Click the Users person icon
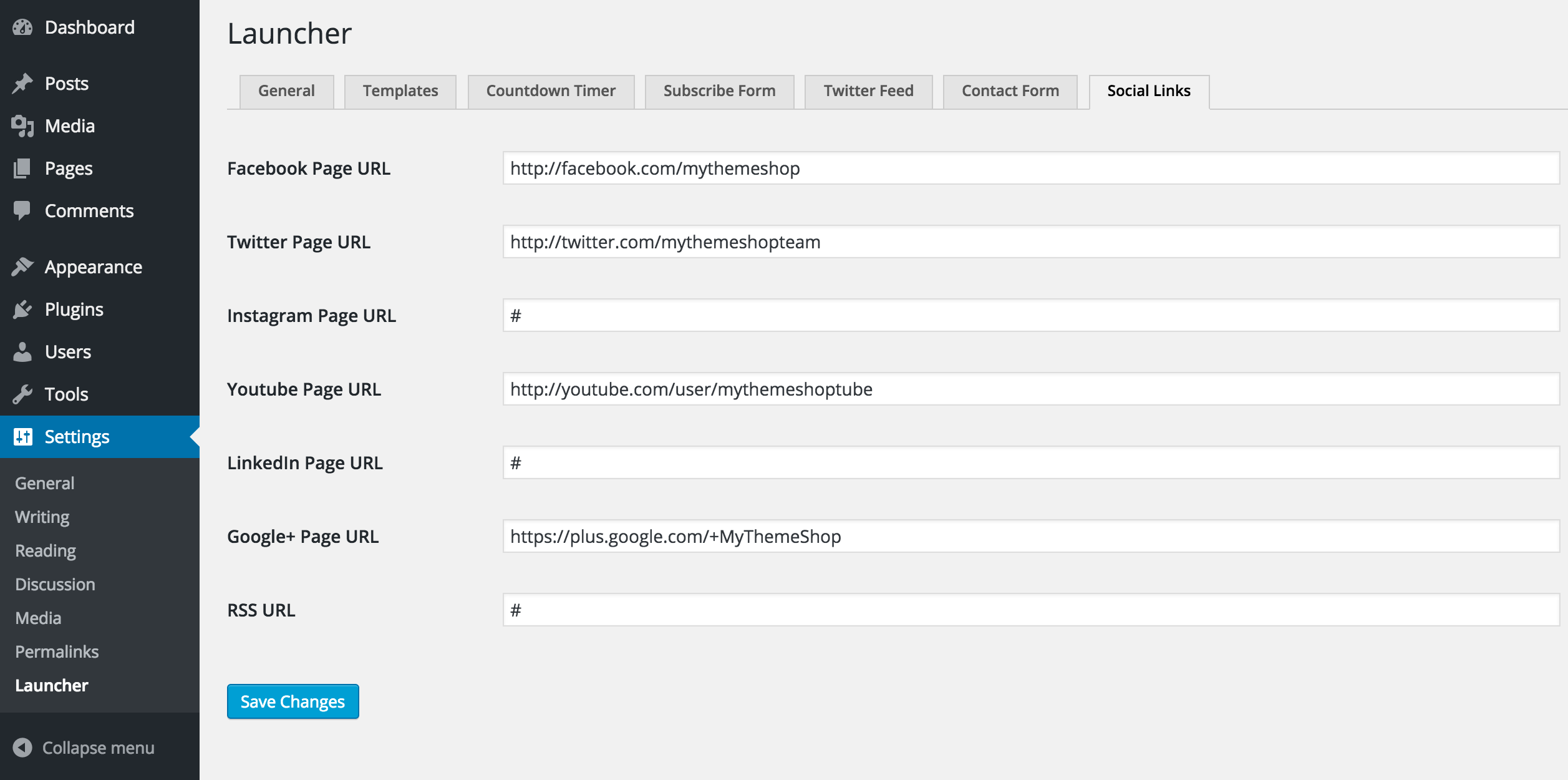The height and width of the screenshot is (780, 1568). [x=22, y=352]
